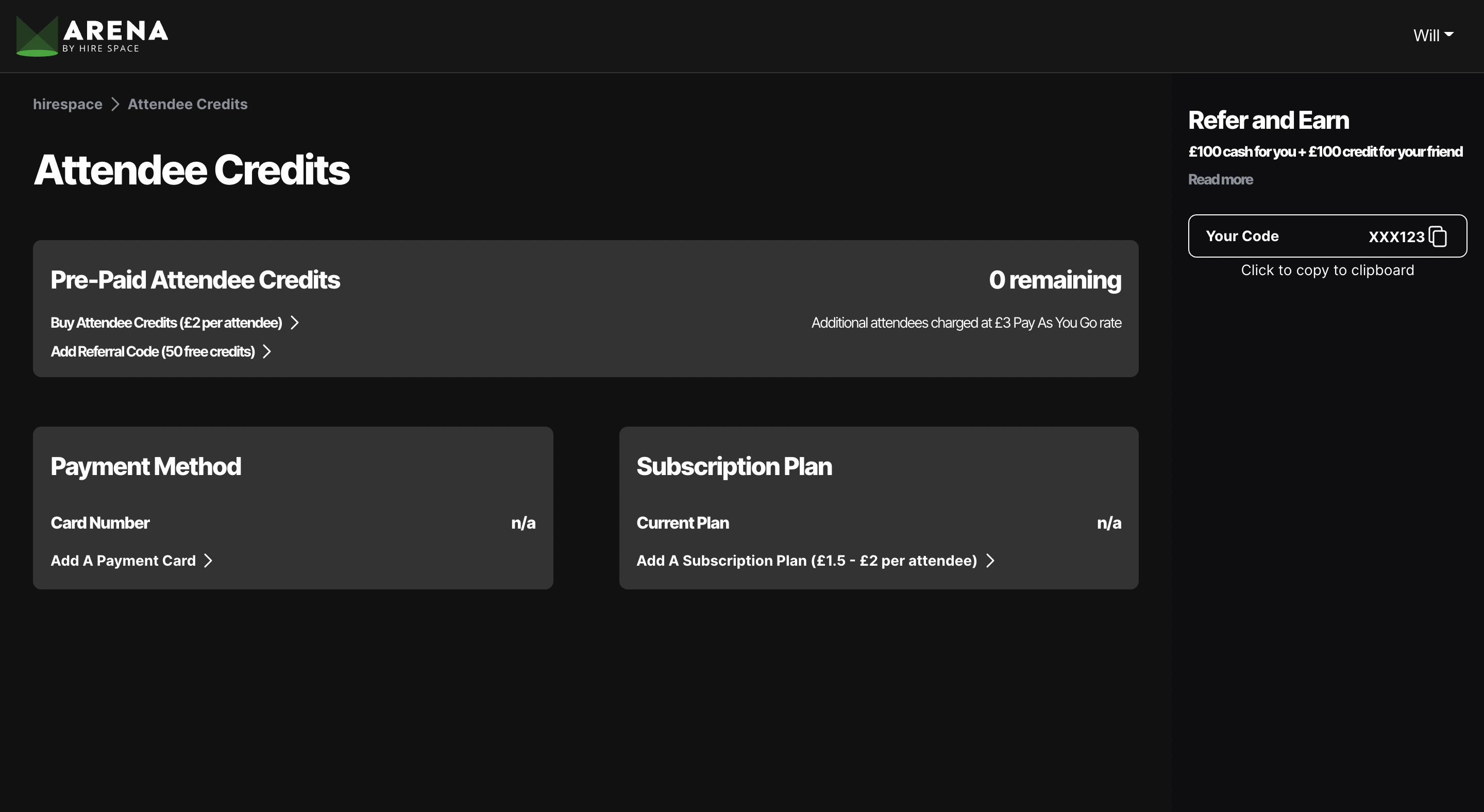
Task: Open Add A Subscription Plan link
Action: [x=806, y=561]
